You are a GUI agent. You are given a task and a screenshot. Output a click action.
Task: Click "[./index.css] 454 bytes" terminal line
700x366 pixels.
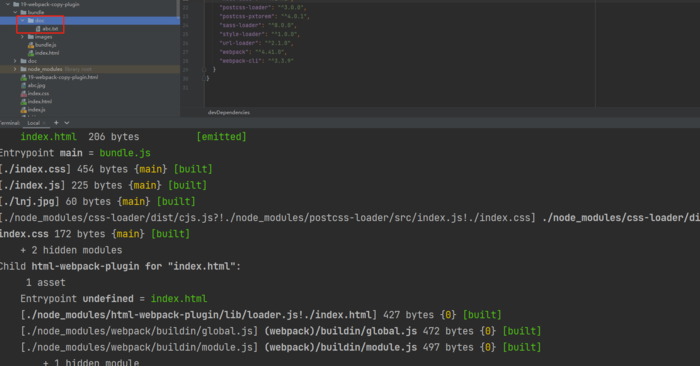(106, 169)
